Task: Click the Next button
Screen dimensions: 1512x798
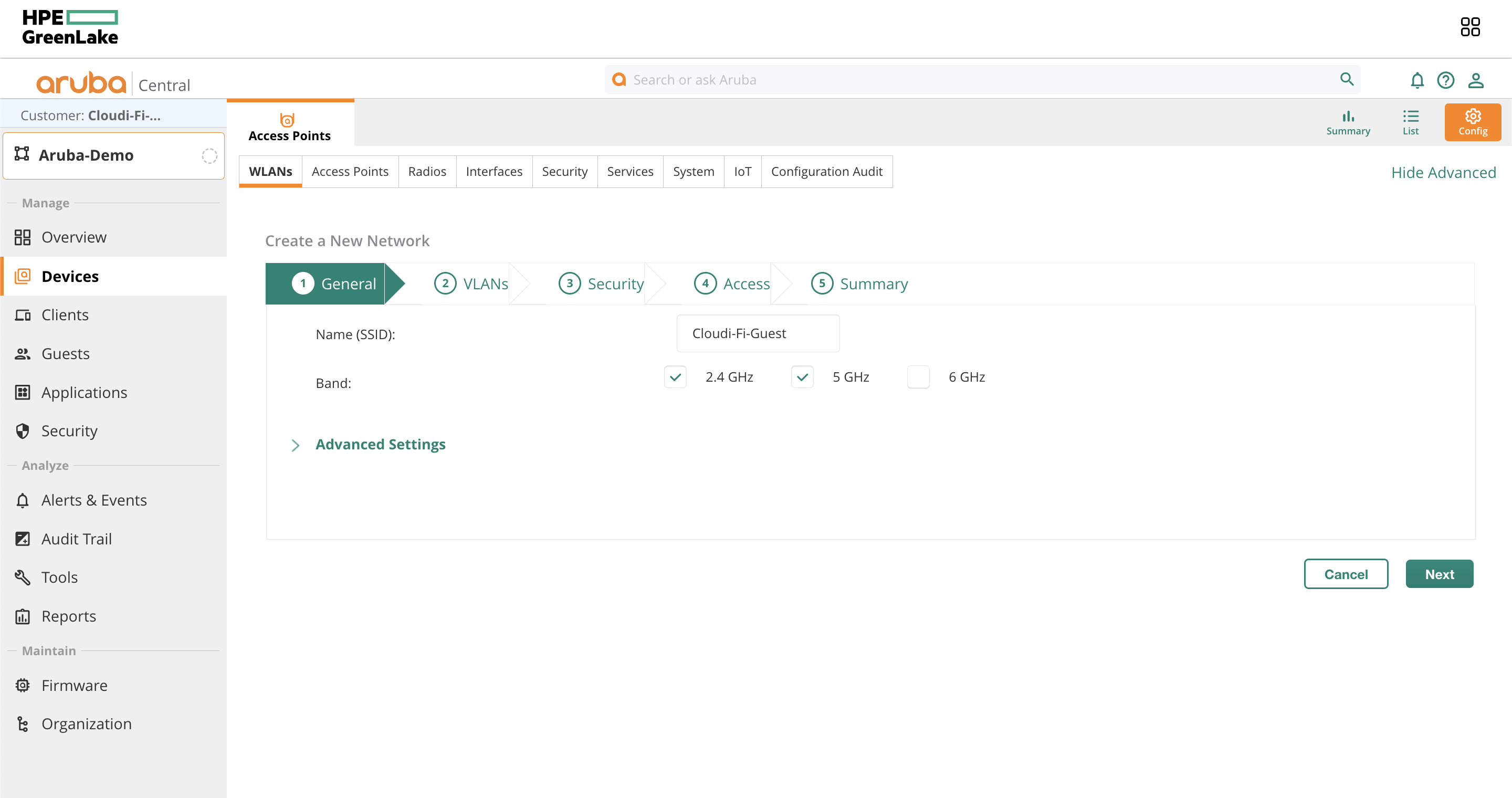Action: (x=1439, y=574)
